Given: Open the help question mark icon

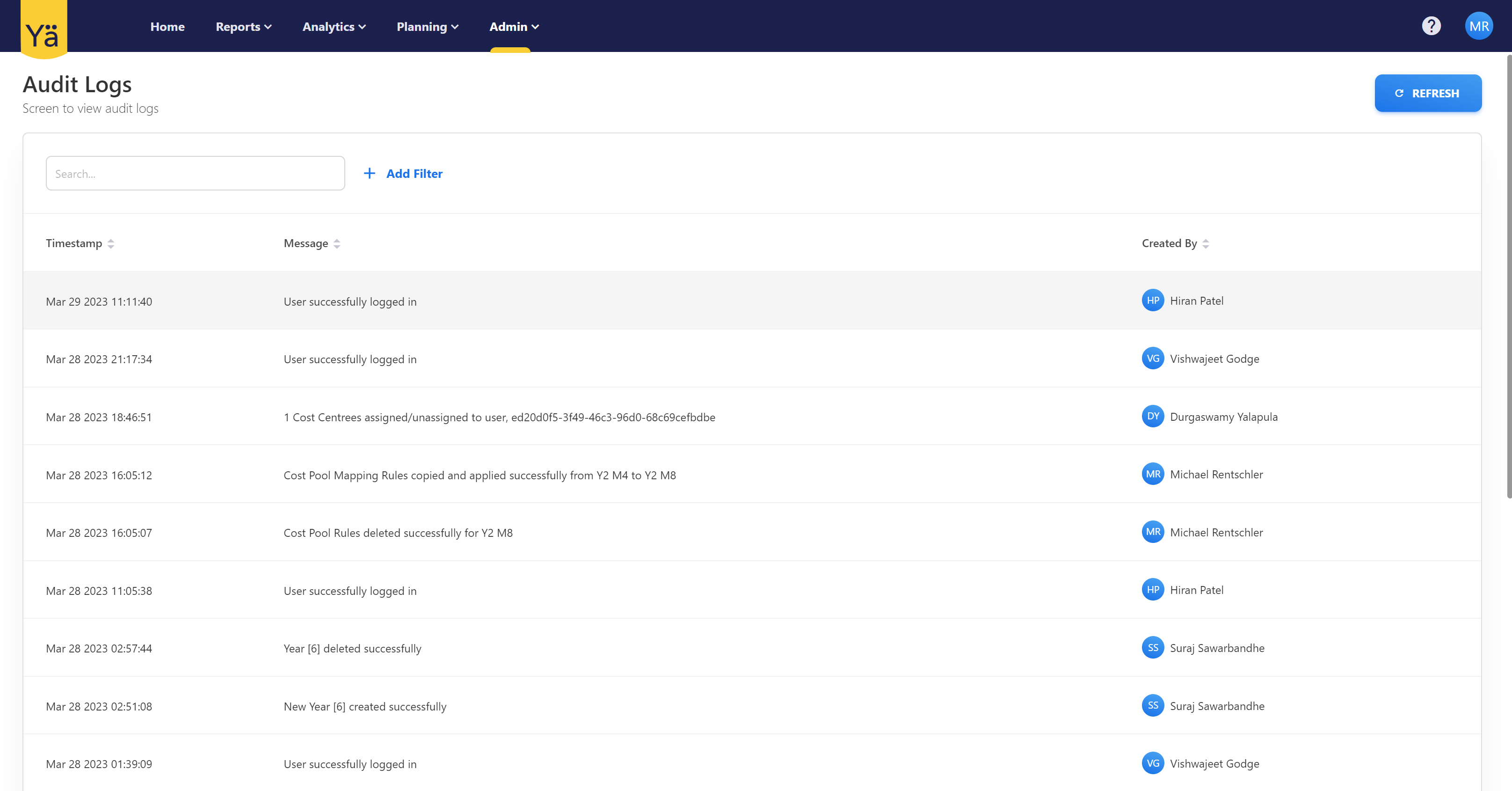Looking at the screenshot, I should tap(1431, 26).
